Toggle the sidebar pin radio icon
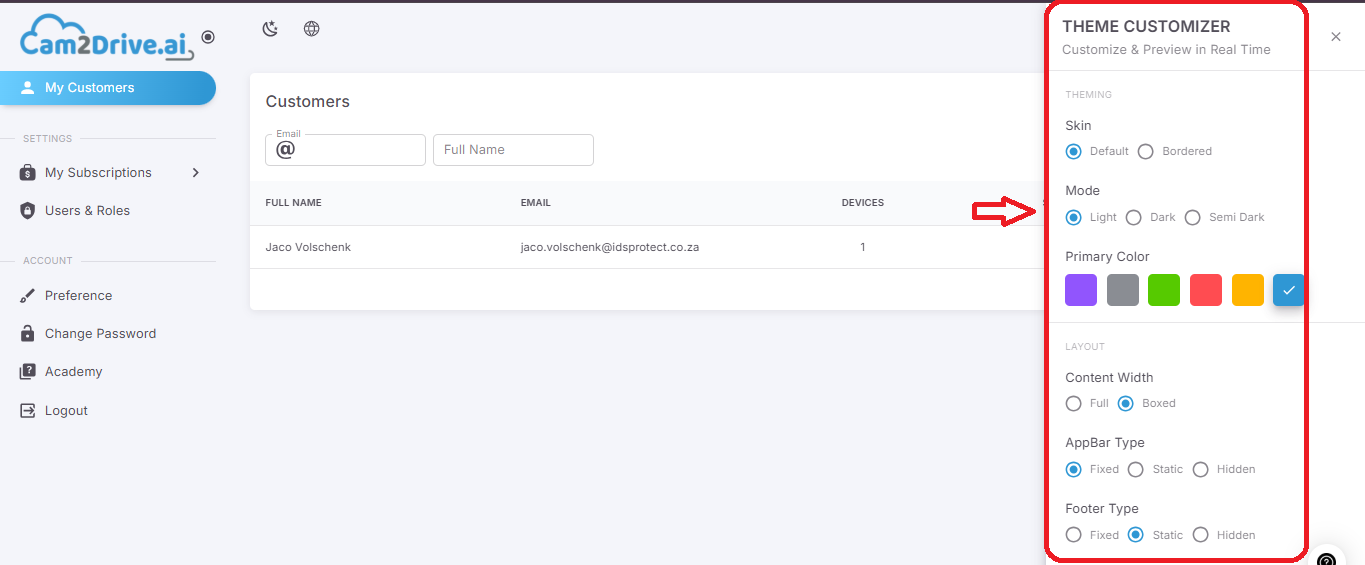Viewport: 1365px width, 565px height. (x=208, y=37)
